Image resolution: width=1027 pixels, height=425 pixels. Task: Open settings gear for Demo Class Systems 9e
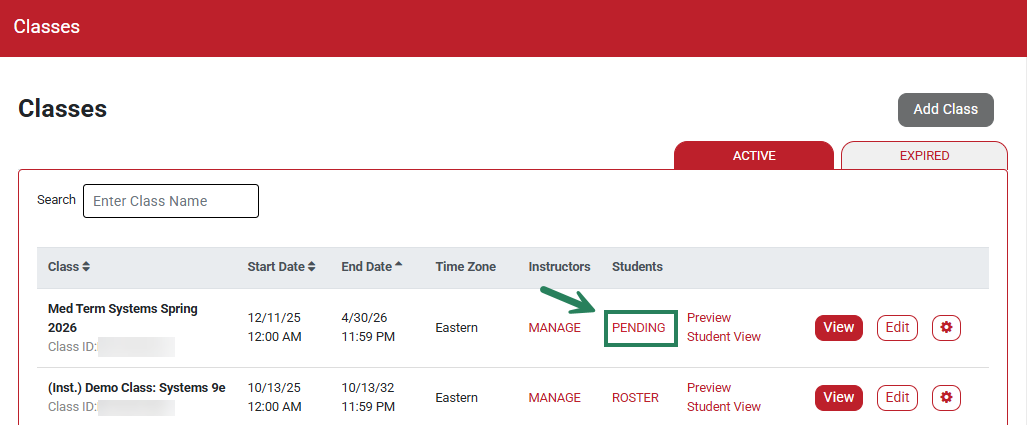[946, 397]
